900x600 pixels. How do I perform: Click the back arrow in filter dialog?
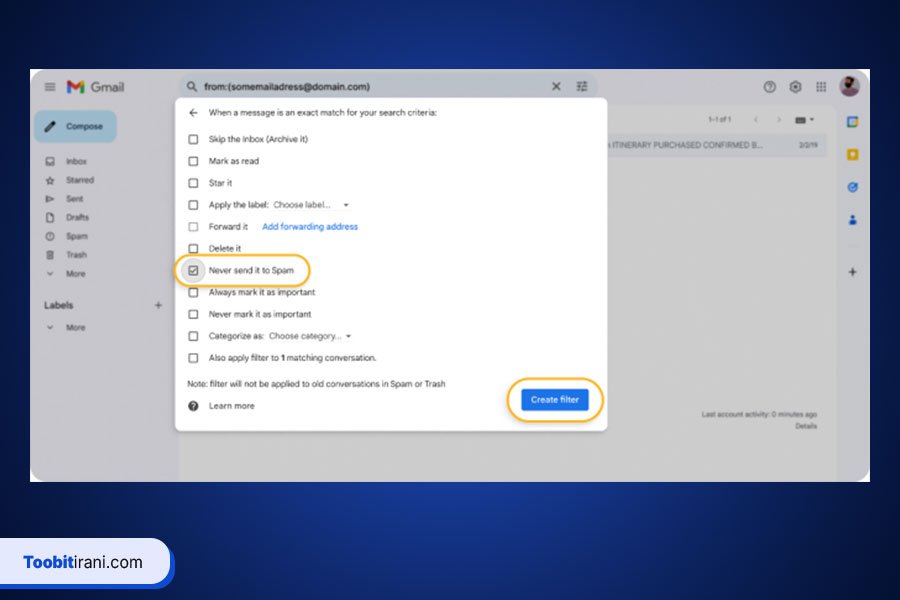tap(193, 113)
